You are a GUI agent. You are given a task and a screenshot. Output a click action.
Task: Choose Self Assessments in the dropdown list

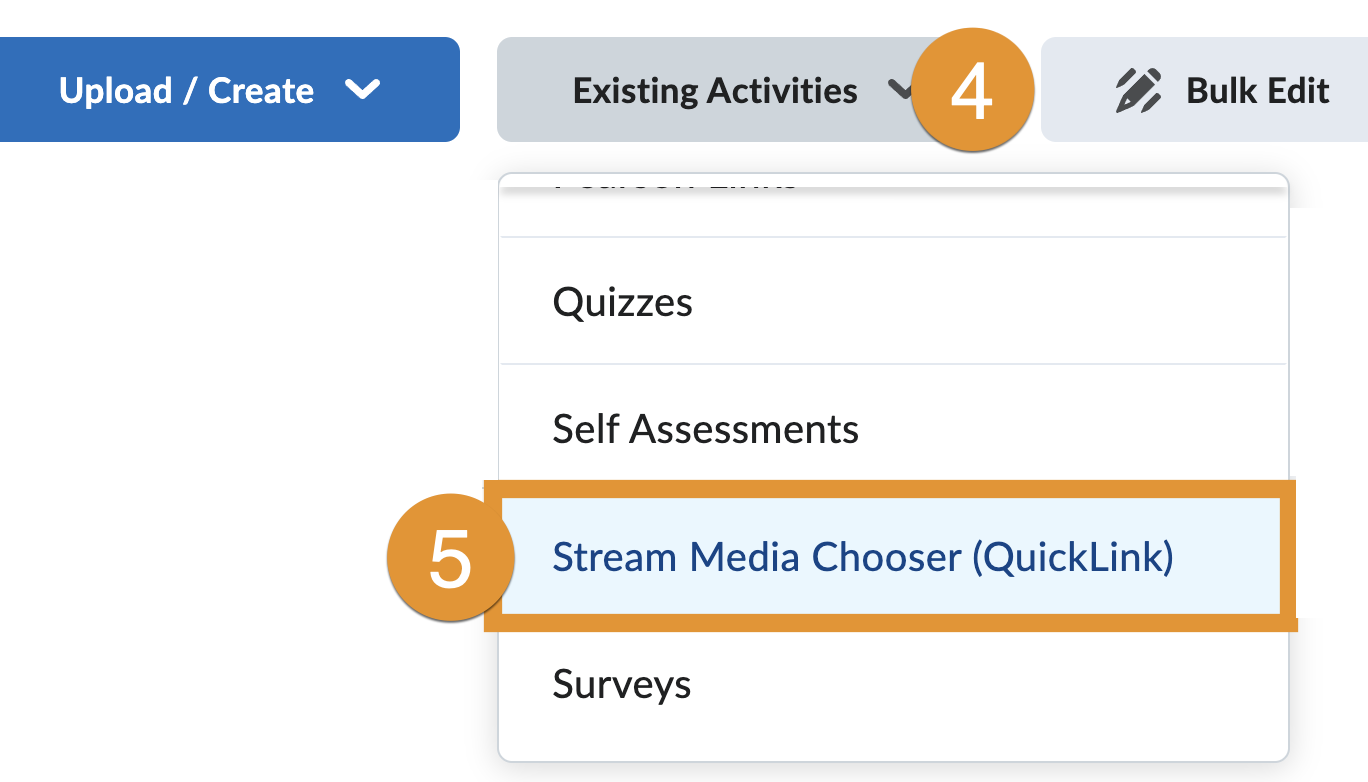click(x=705, y=429)
